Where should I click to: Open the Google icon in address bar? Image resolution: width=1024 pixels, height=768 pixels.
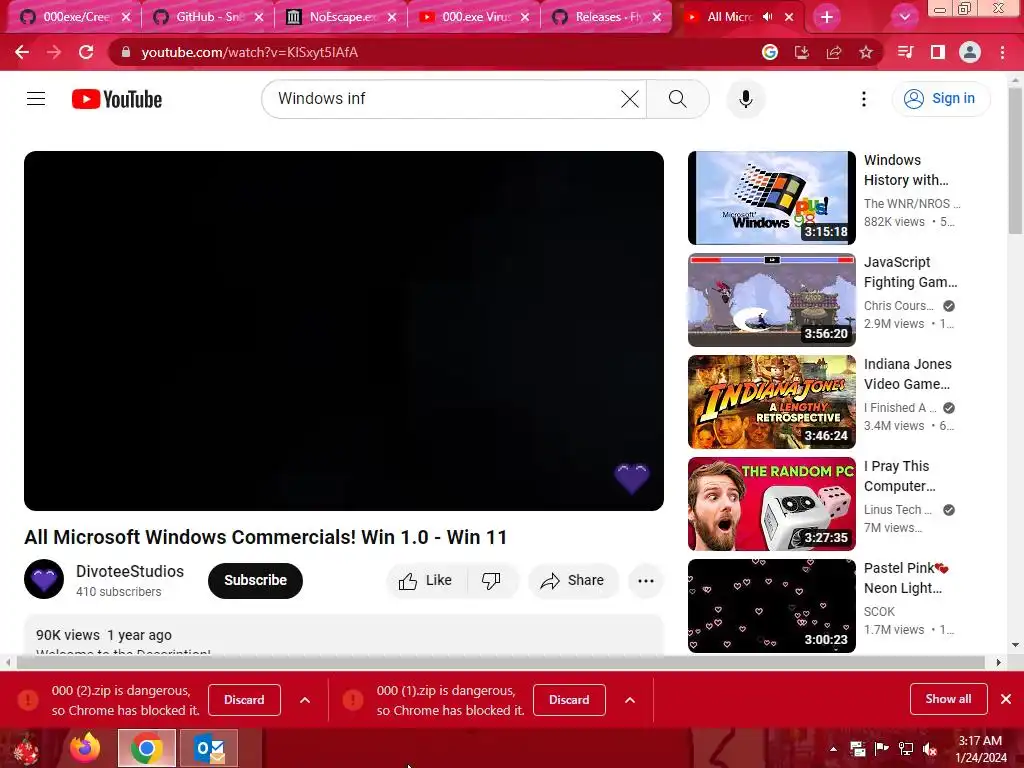tap(770, 52)
